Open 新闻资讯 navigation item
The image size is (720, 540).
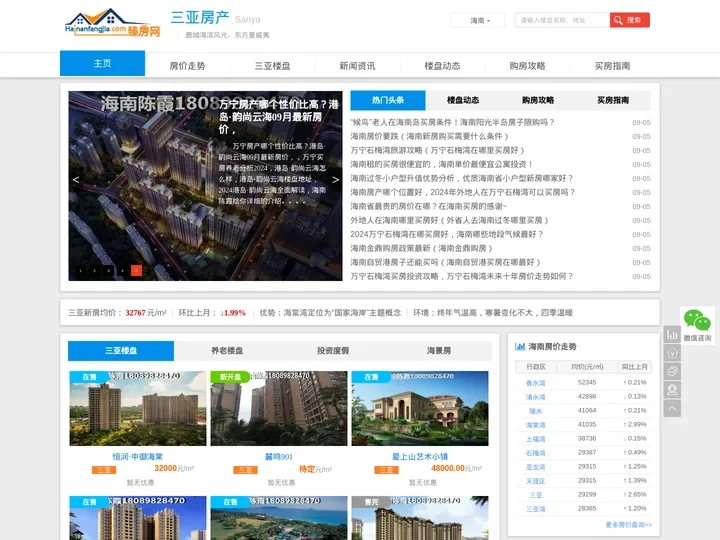[357, 66]
